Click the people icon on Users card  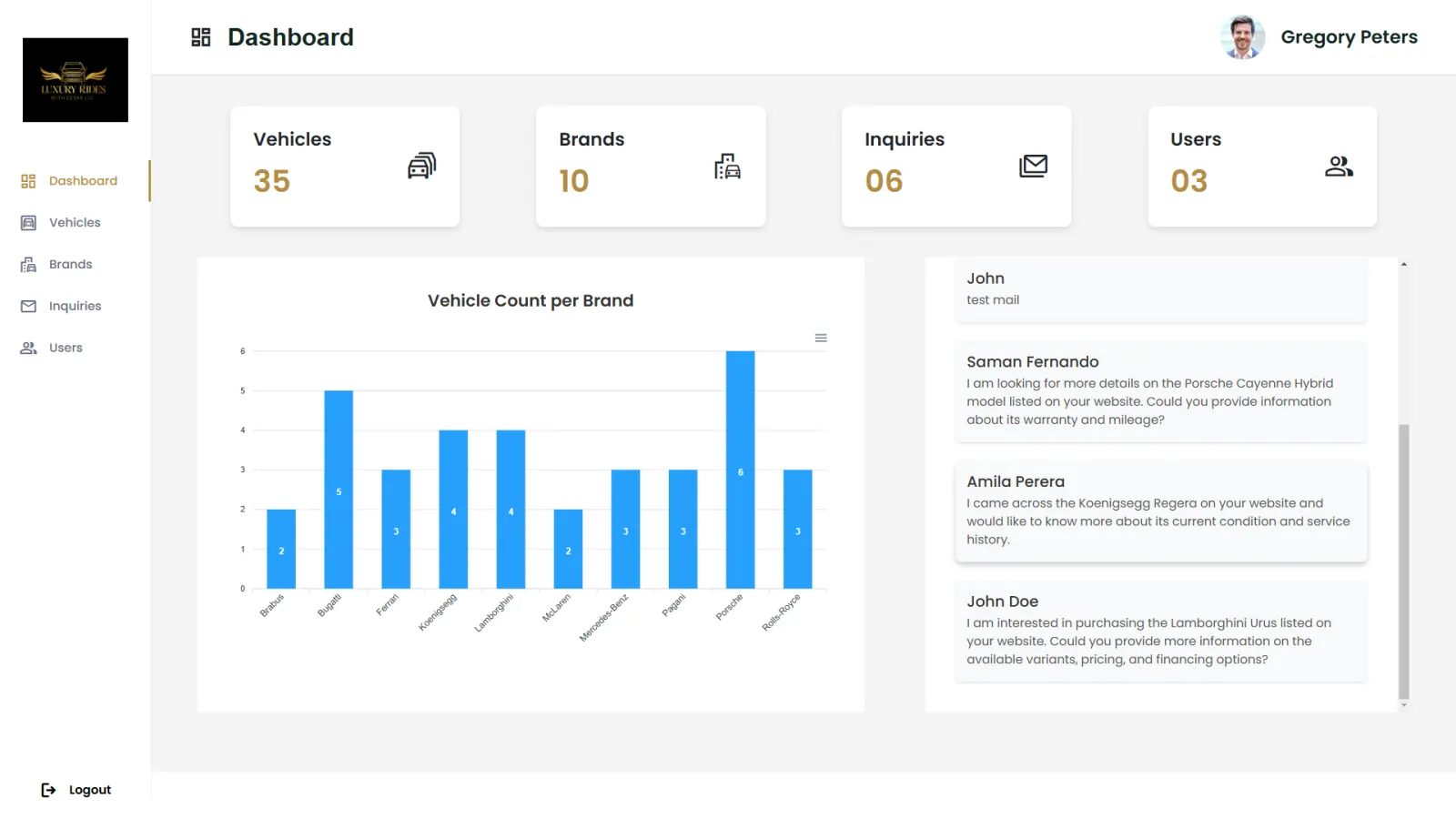[x=1339, y=166]
